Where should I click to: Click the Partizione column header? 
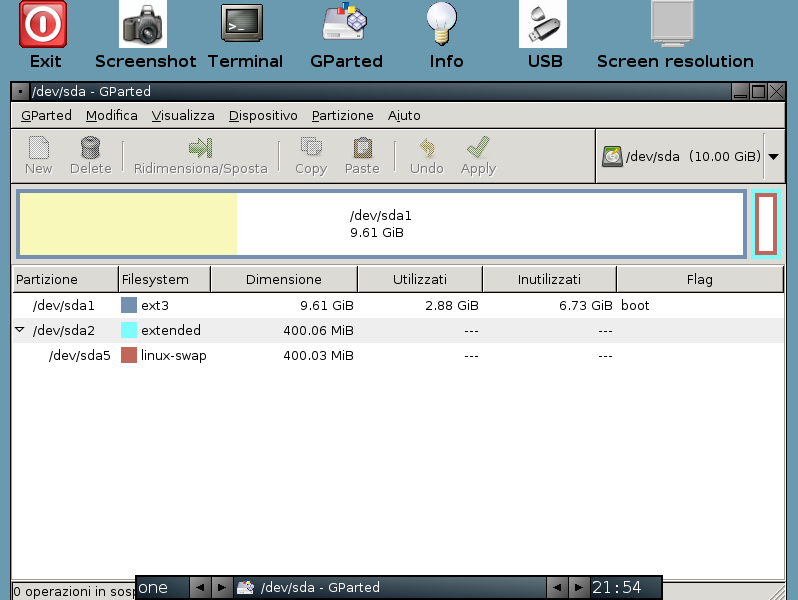(x=65, y=279)
